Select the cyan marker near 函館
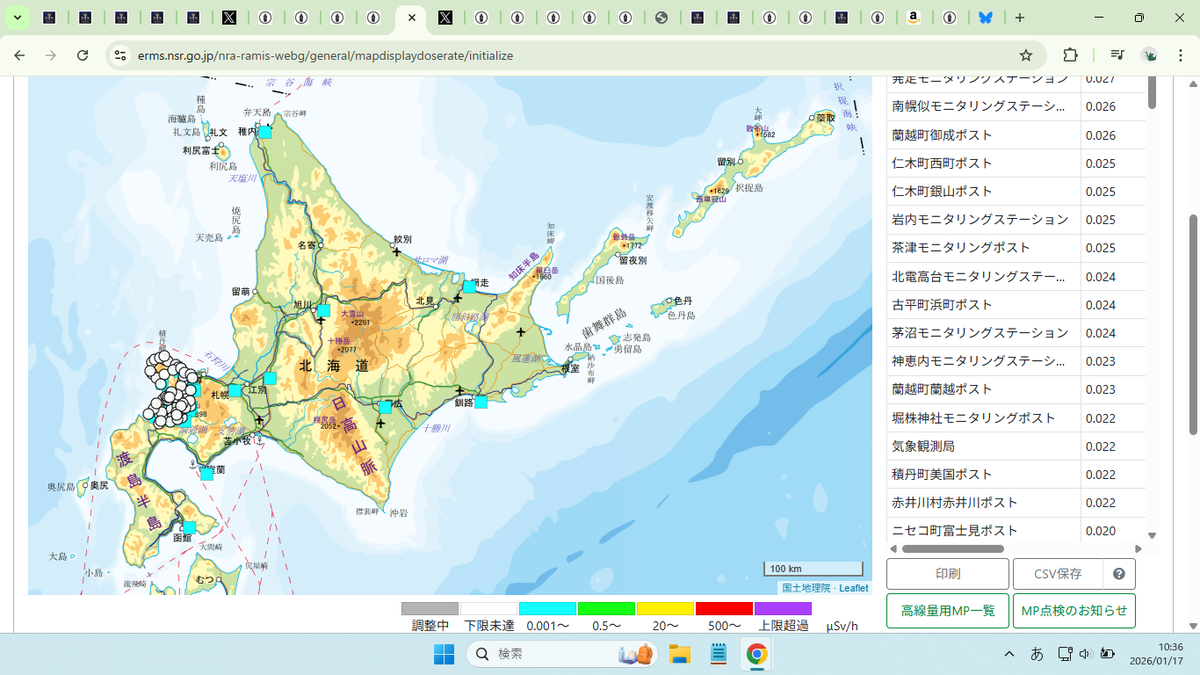 click(x=189, y=527)
